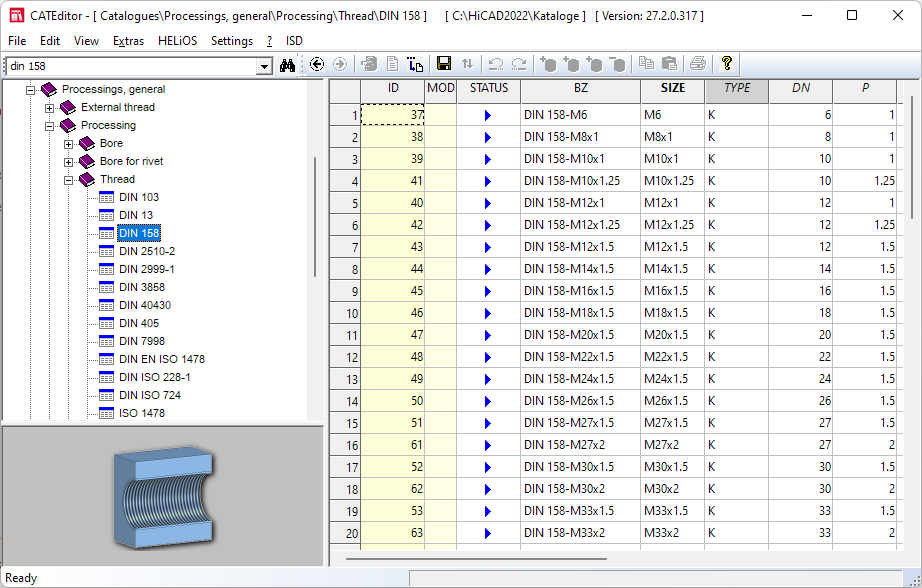Select the DIN EN ISO 1478 tree item
Viewport: 922px width, 588px height.
pyautogui.click(x=162, y=359)
